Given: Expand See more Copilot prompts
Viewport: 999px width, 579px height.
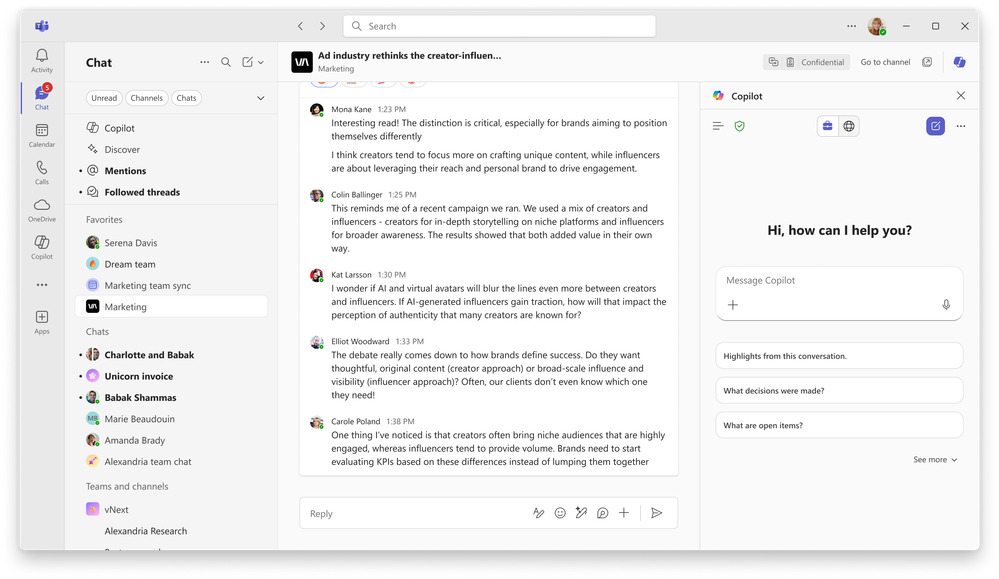Looking at the screenshot, I should click(x=935, y=460).
